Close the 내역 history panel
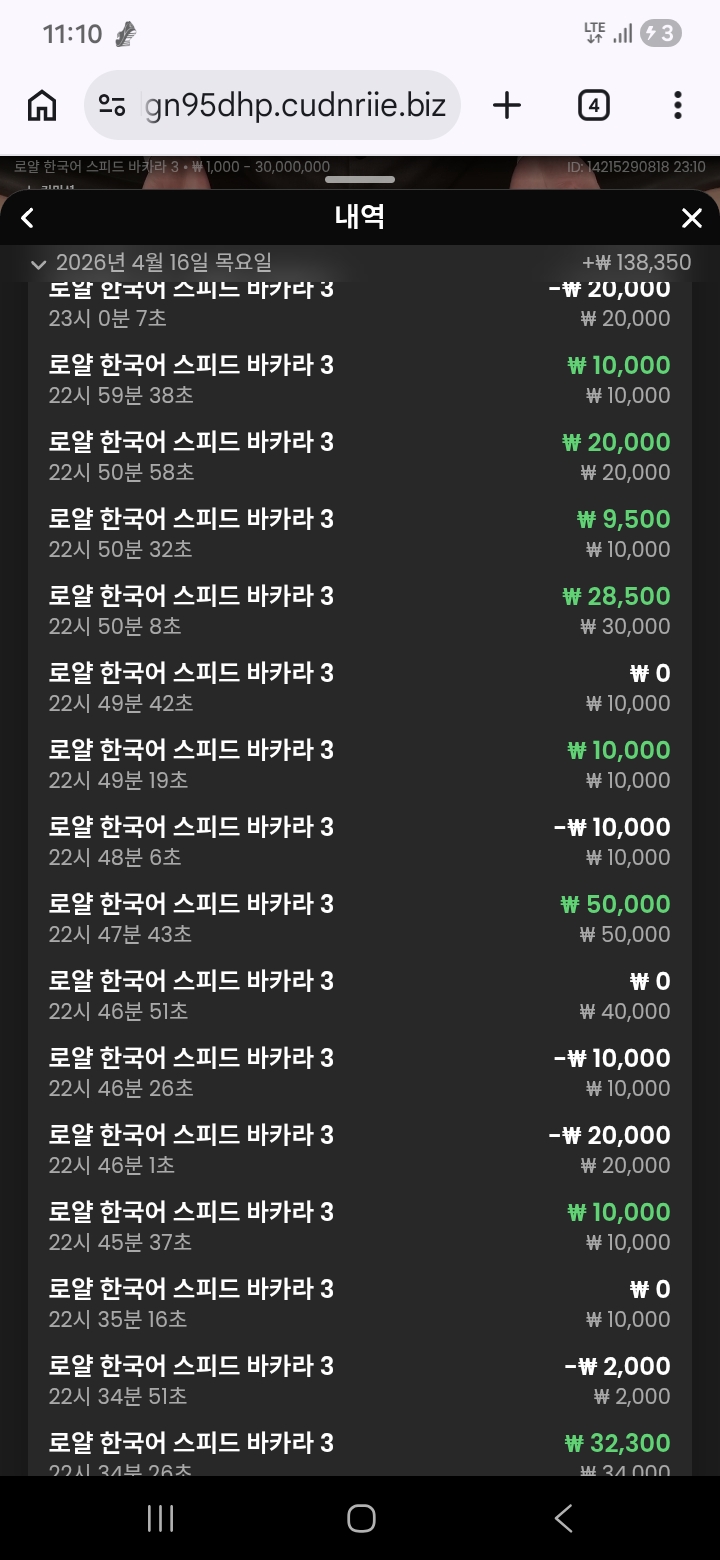Viewport: 720px width, 1560px height. 691,218
